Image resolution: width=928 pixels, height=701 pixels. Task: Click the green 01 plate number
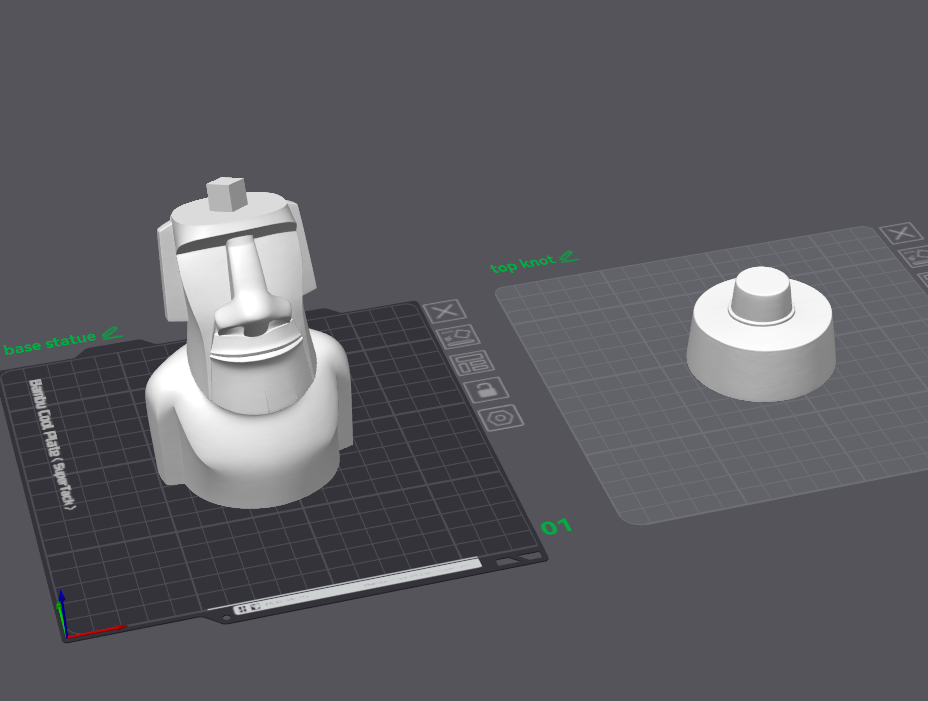click(556, 526)
